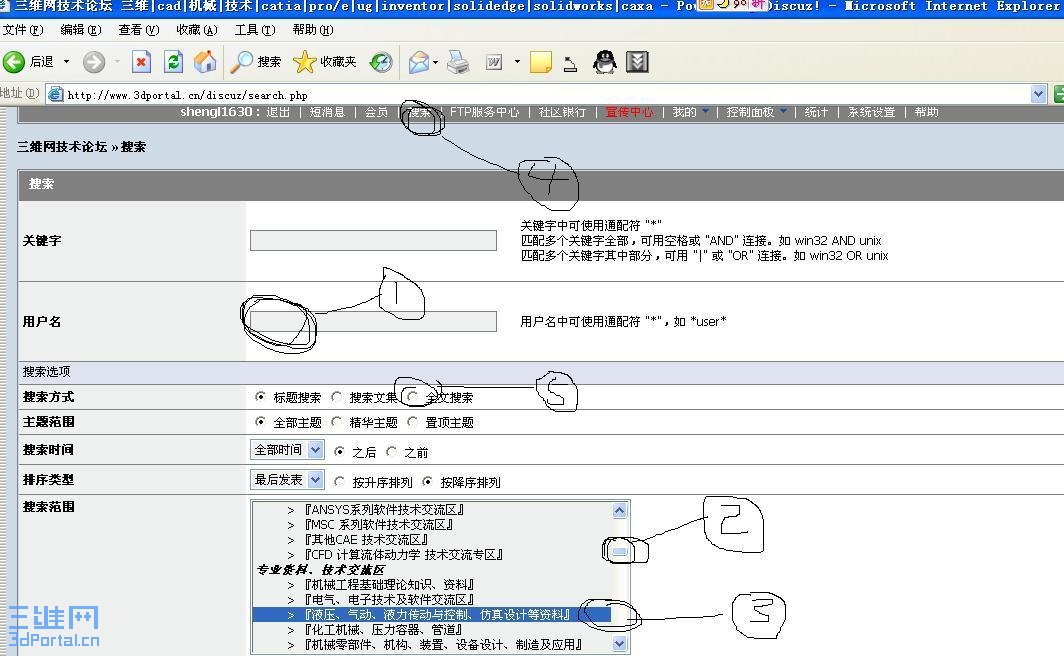Click the search scope list scroll-up arrow
The height and width of the screenshot is (656, 1064).
click(x=620, y=510)
